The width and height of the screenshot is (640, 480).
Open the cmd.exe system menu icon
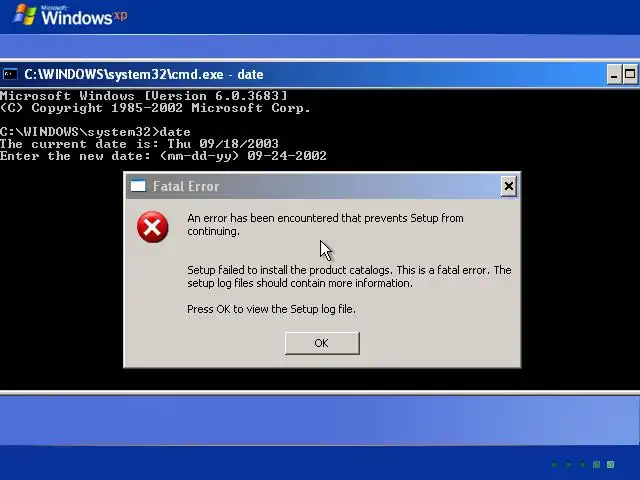click(x=10, y=74)
